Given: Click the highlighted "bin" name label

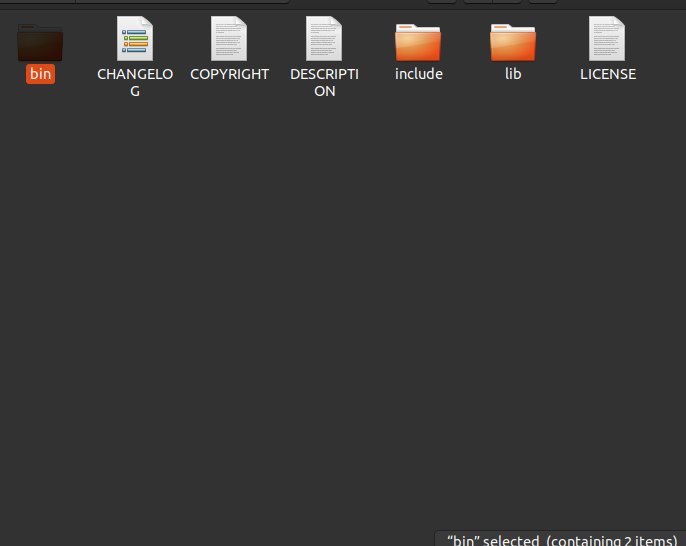Looking at the screenshot, I should tap(40, 74).
